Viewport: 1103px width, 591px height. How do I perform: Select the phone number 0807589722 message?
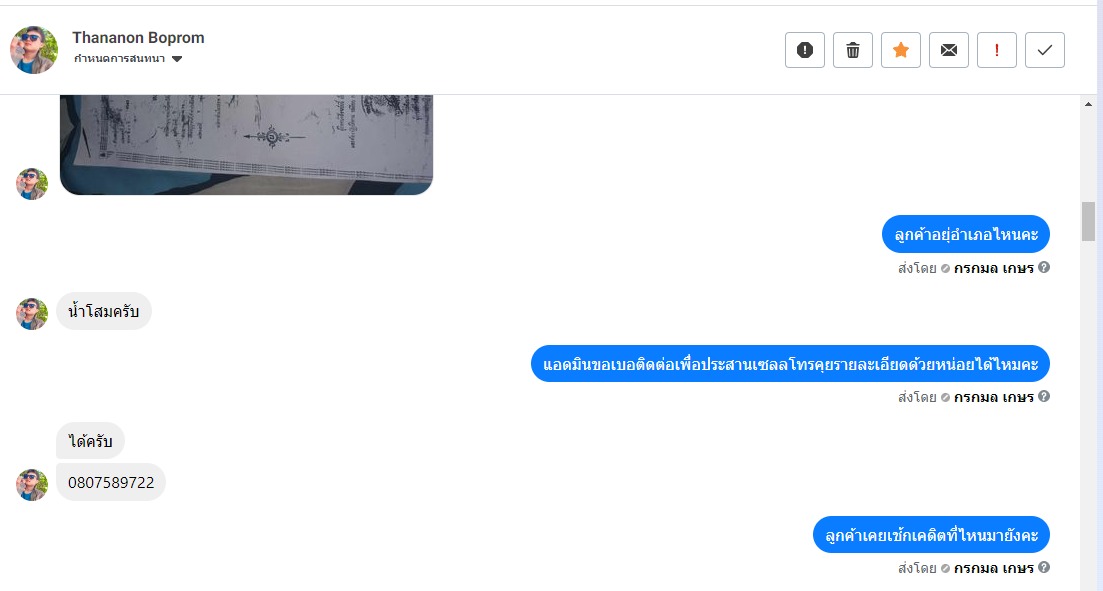click(111, 483)
